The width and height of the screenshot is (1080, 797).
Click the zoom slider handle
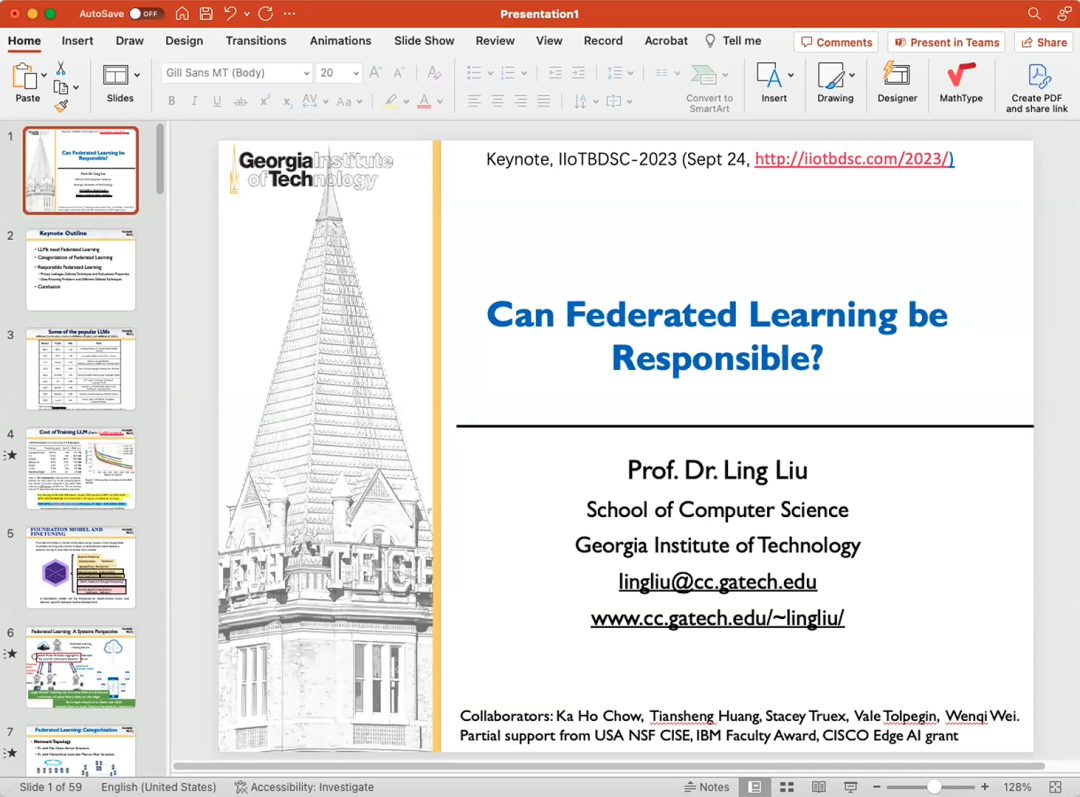[933, 787]
